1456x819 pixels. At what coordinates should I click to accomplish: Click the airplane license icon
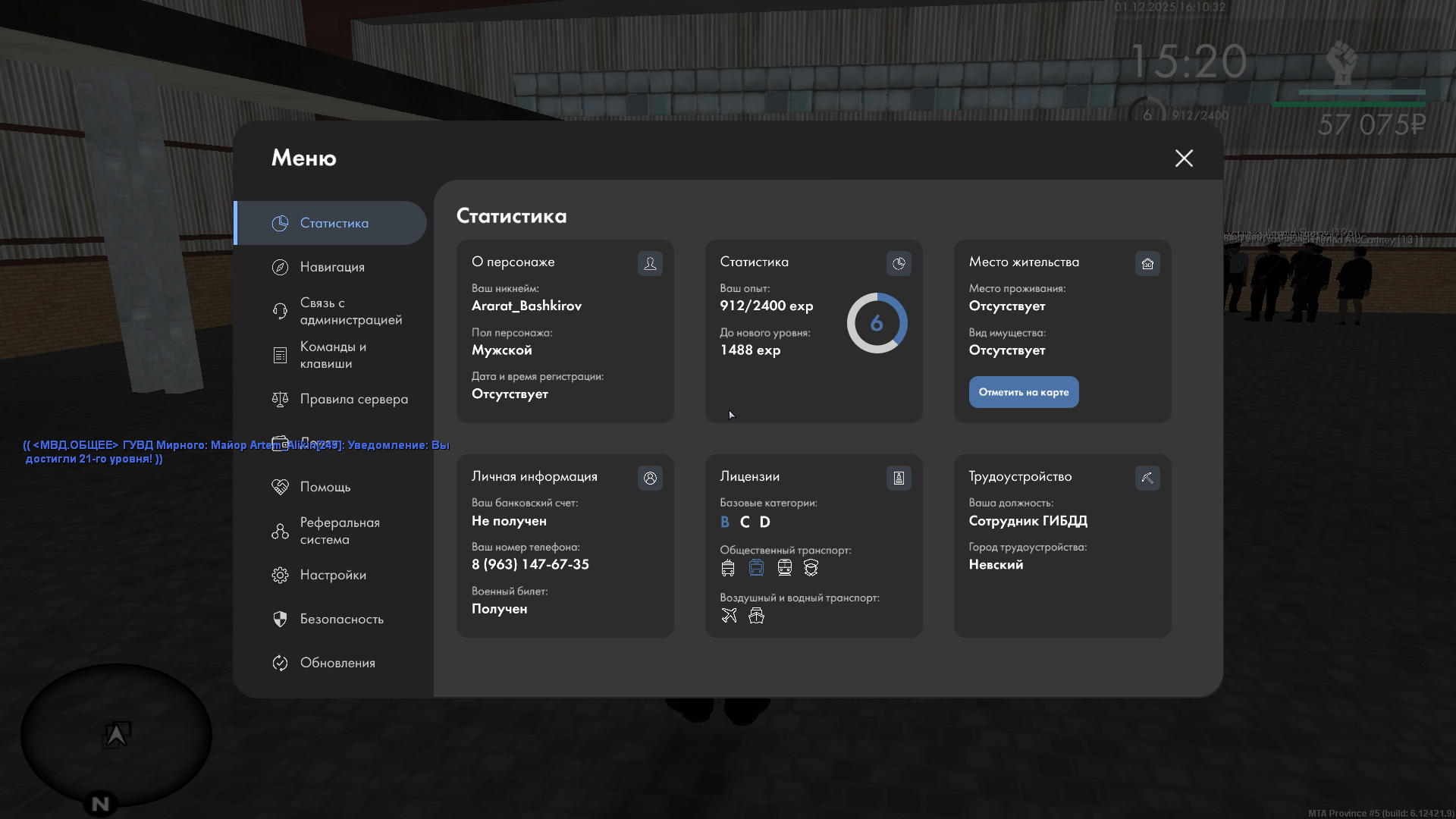(729, 616)
